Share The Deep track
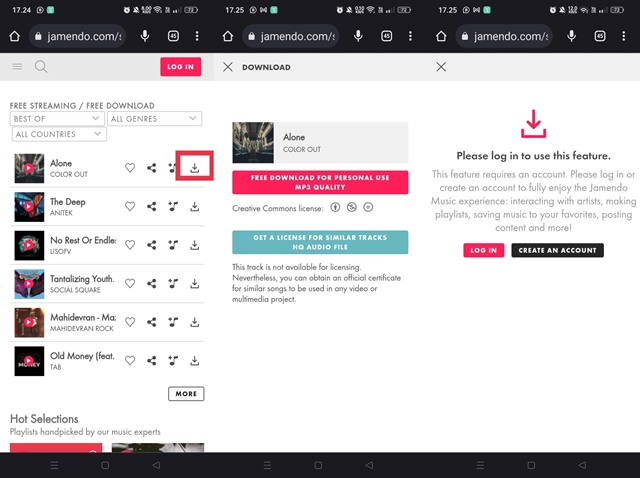The width and height of the screenshot is (640, 478). coord(151,207)
